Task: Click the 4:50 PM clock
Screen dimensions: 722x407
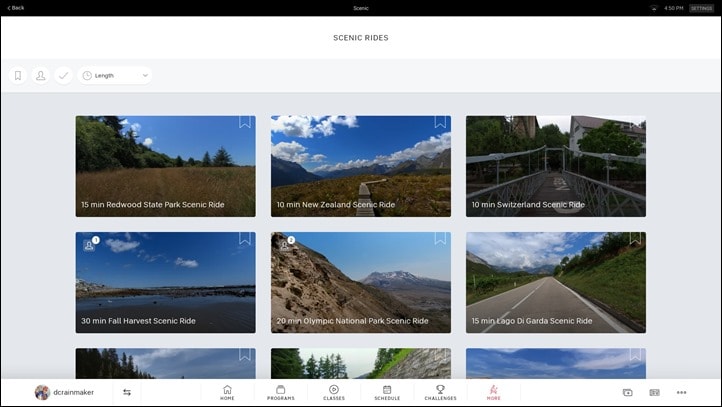Action: [674, 8]
